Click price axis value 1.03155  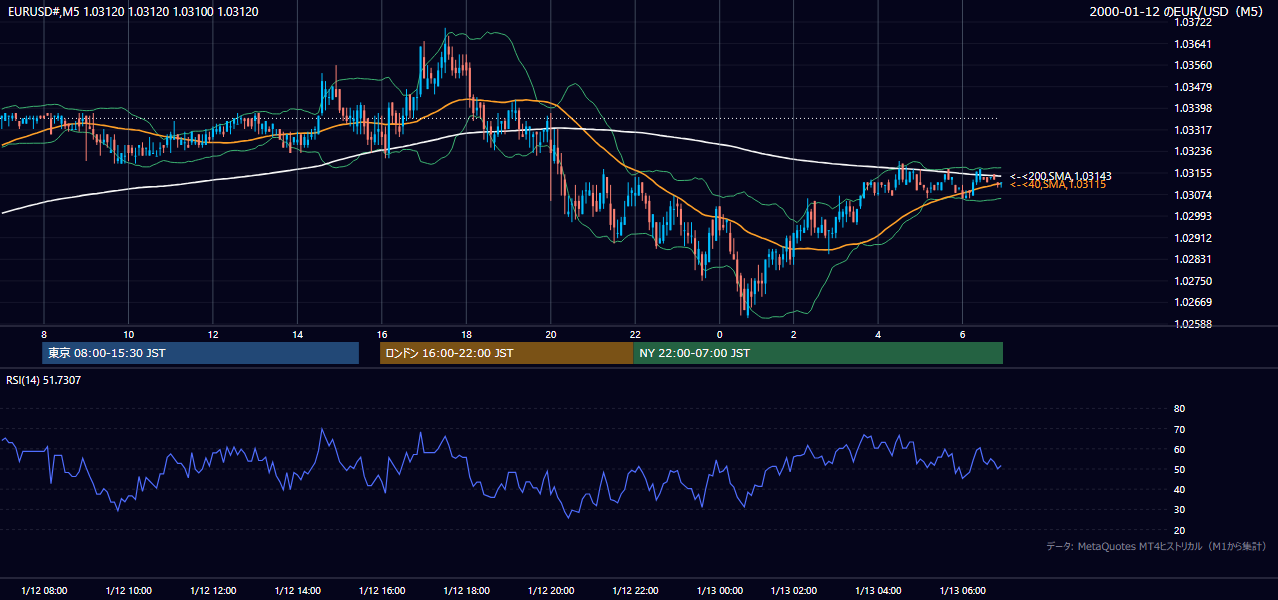1193,173
